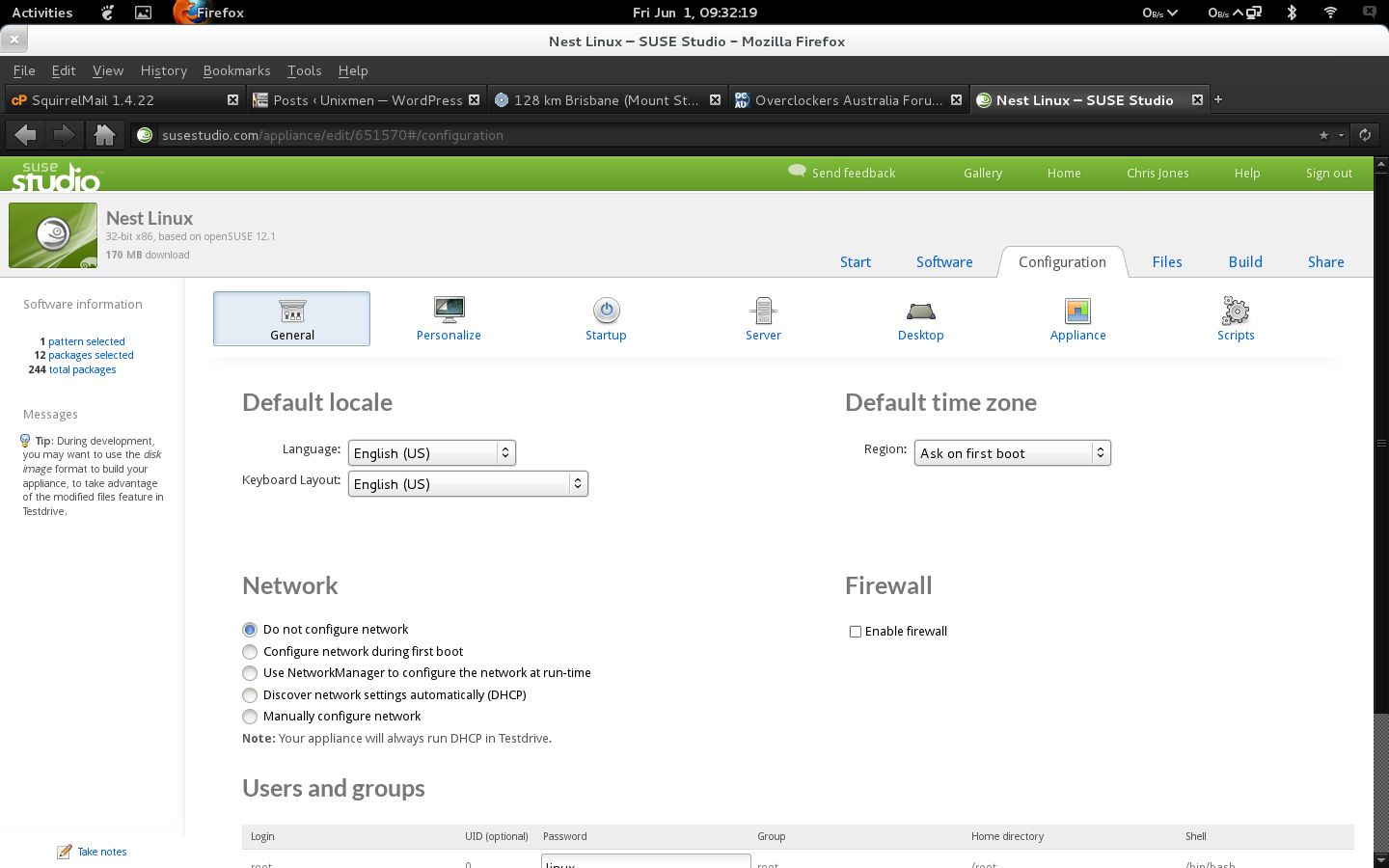Screen dimensions: 1389x868
Task: Select Discover network settings automatically (DHCP)
Action: click(x=250, y=695)
